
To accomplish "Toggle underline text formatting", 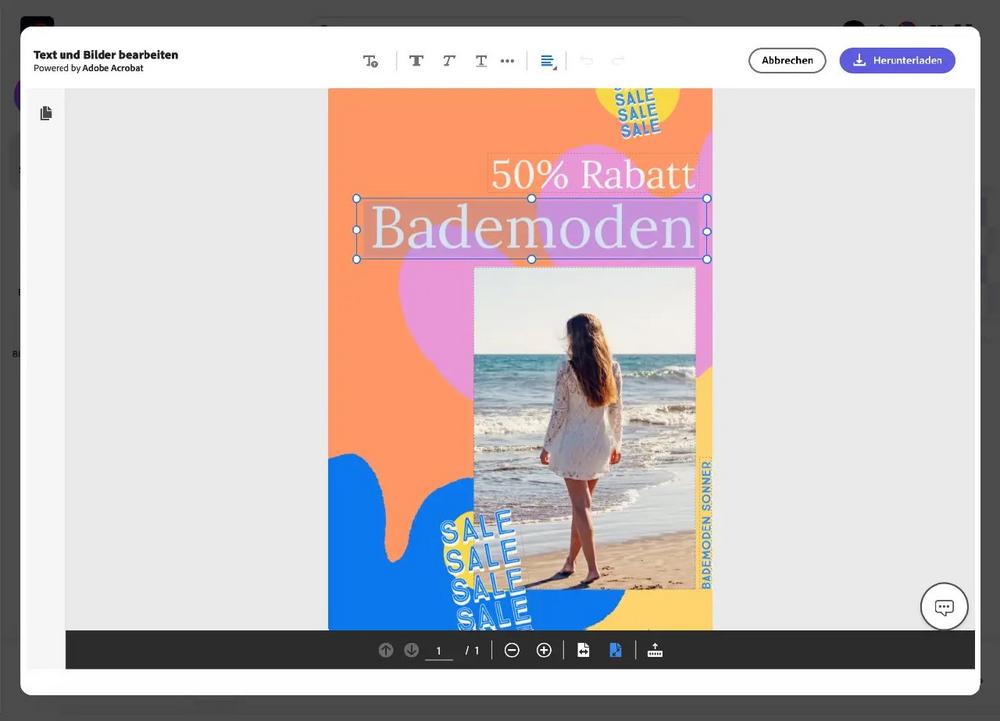I will tap(481, 61).
